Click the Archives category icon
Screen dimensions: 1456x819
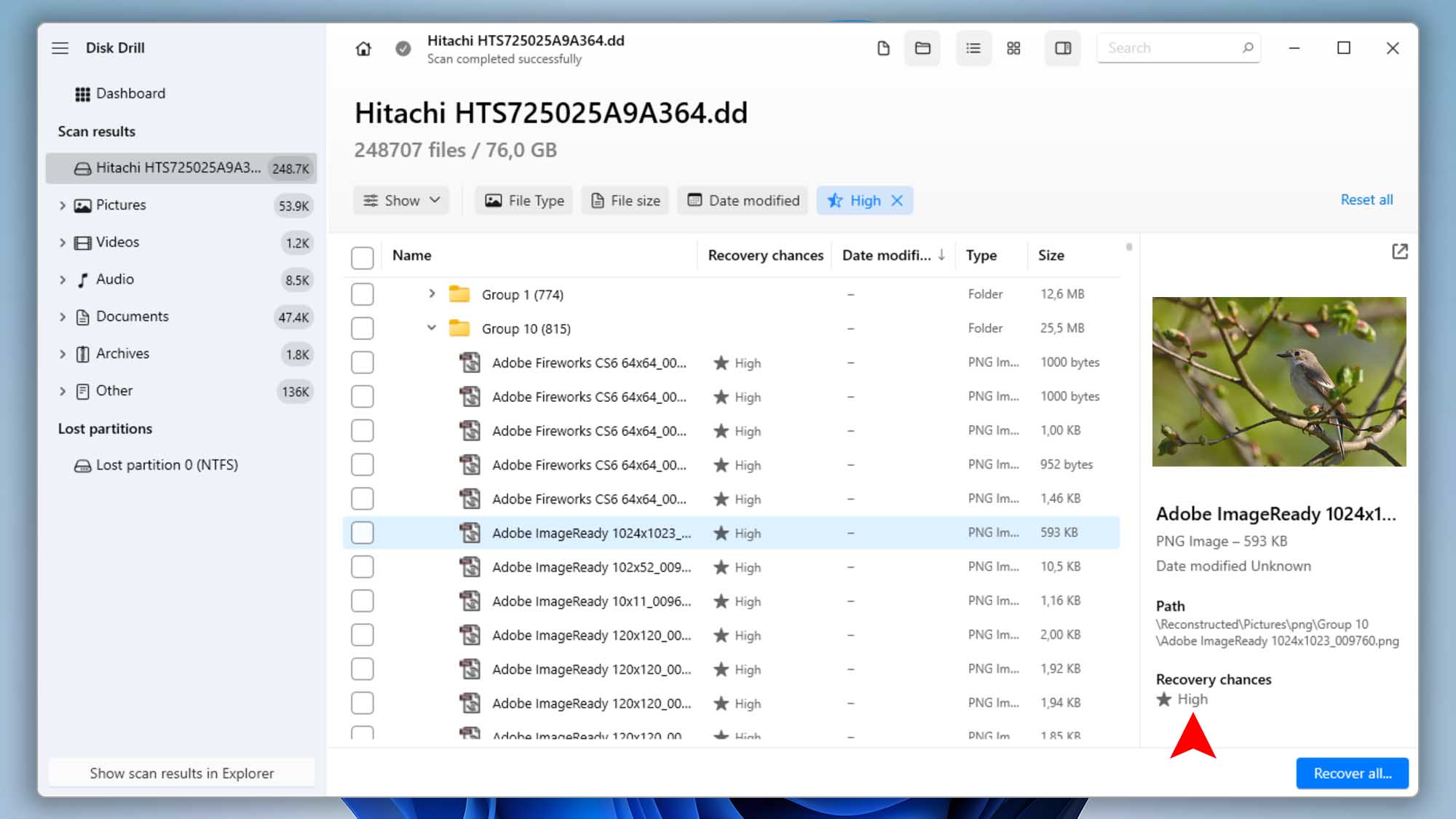click(x=82, y=354)
